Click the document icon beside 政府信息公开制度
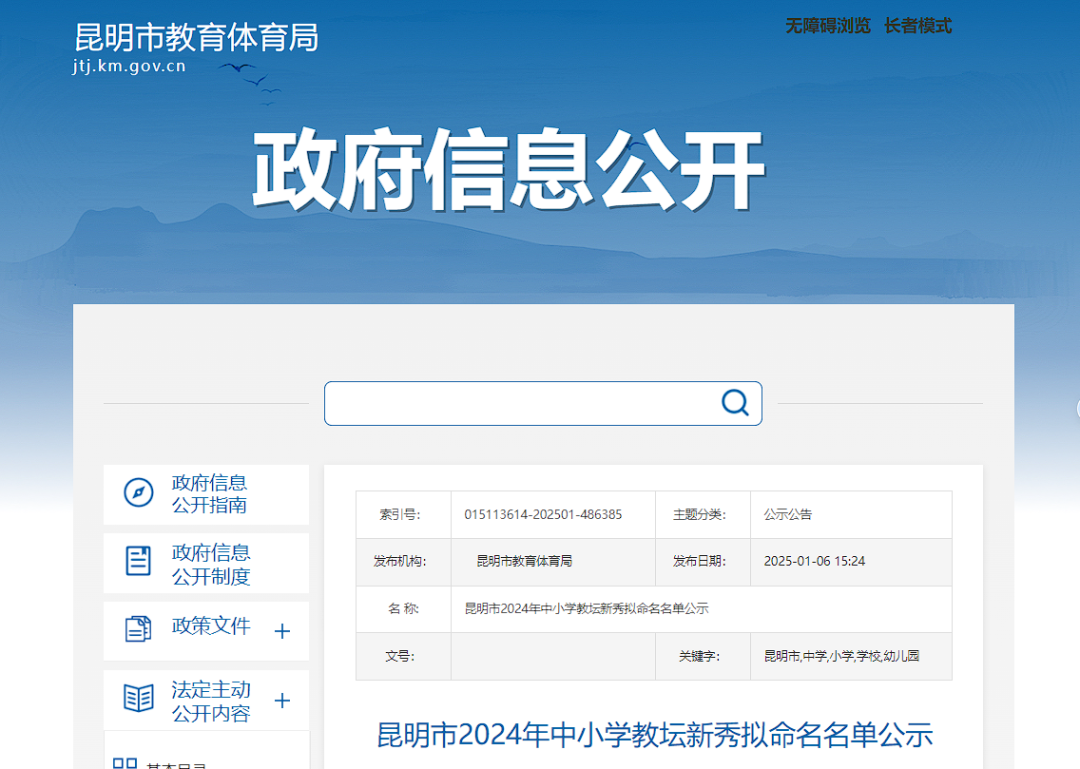This screenshot has height=769, width=1080. coord(138,561)
